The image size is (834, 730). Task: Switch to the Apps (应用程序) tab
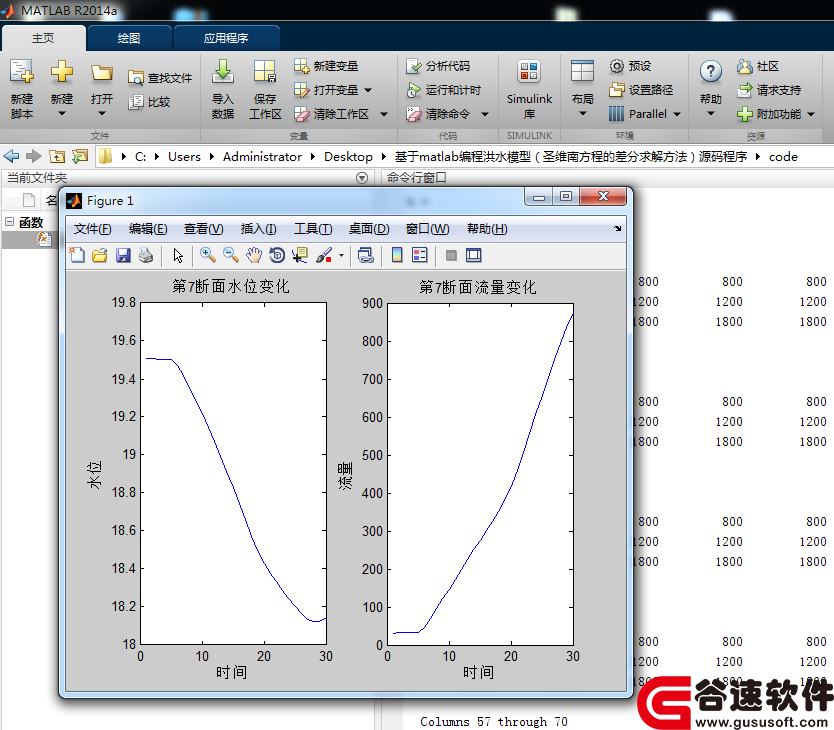click(226, 38)
